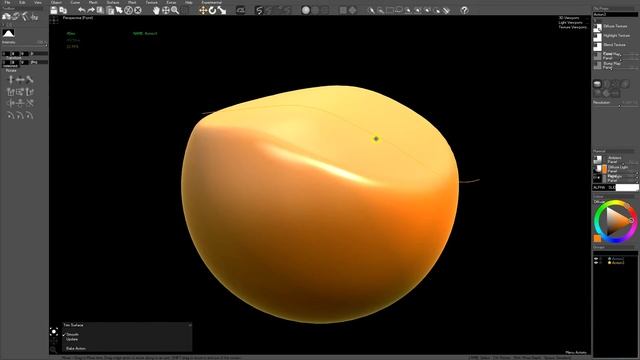Open the Perspective (Front) viewport label
The height and width of the screenshot is (360, 640).
78,18
